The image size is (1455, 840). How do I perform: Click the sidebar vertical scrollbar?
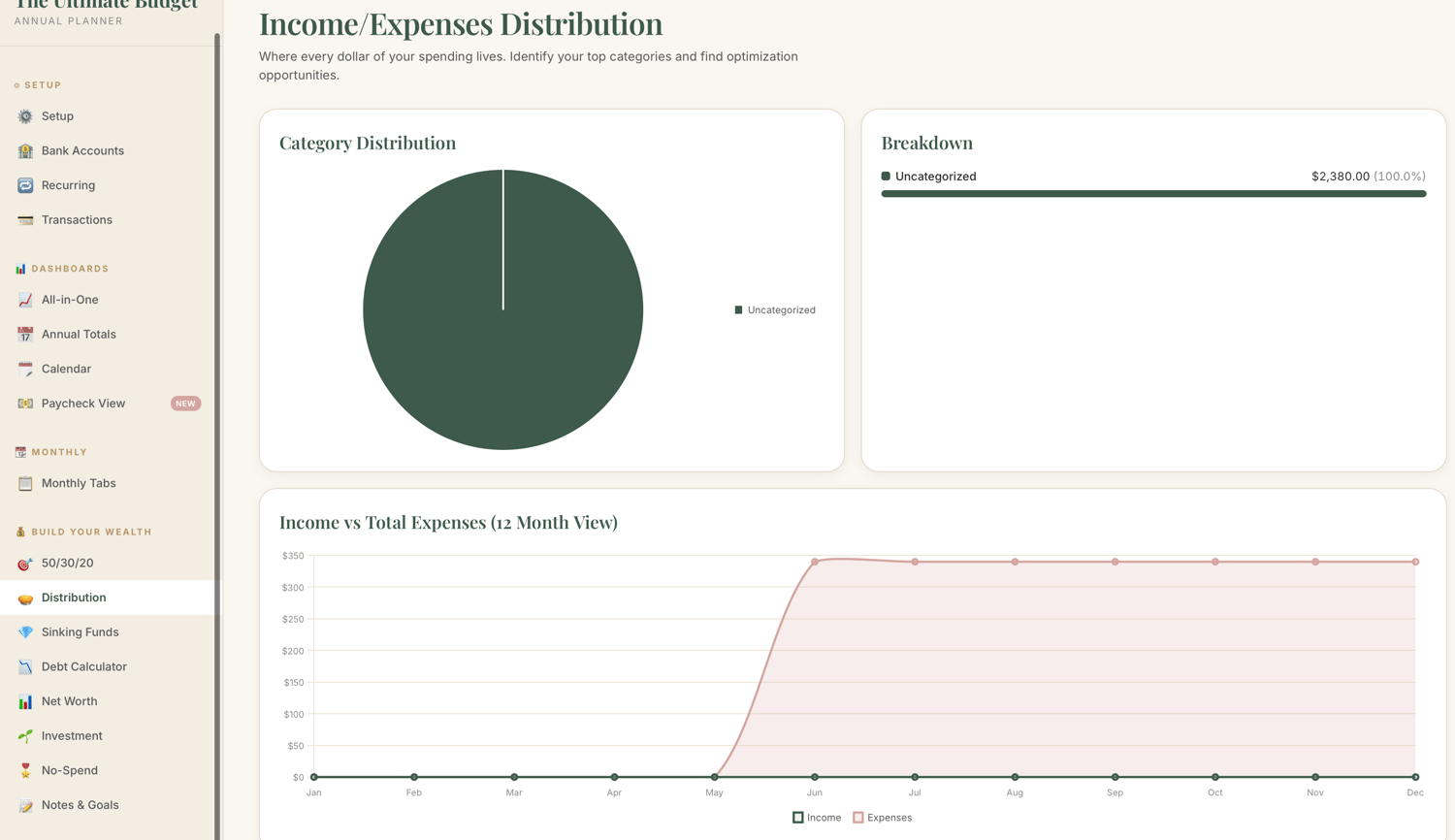point(217,436)
